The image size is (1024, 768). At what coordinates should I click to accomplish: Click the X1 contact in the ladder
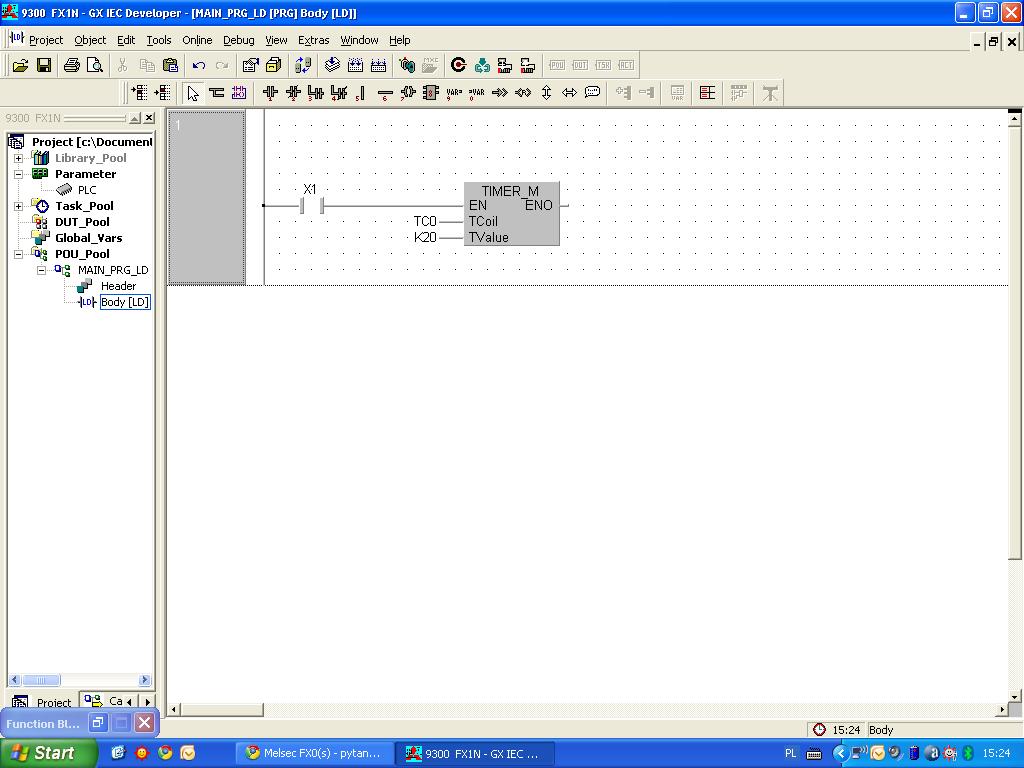312,206
